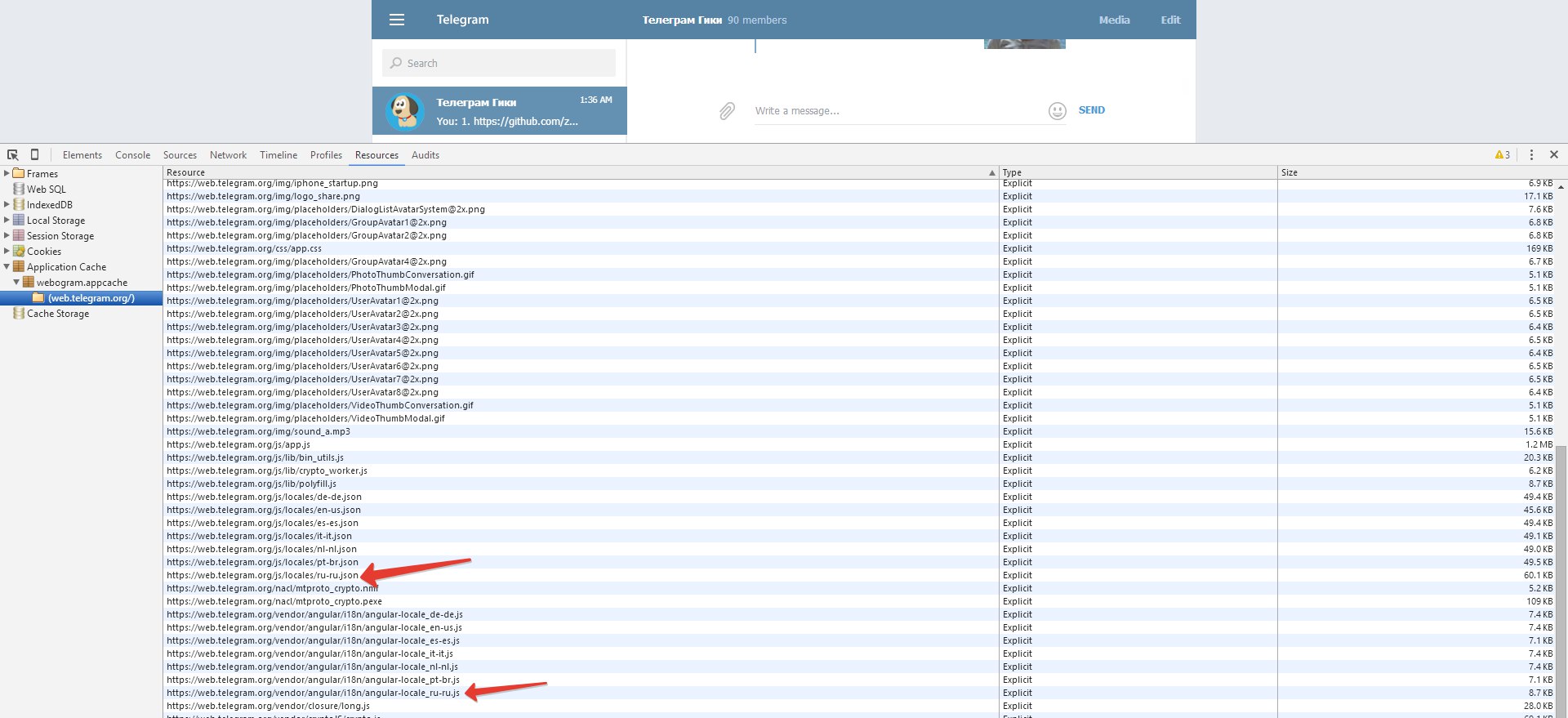The width and height of the screenshot is (1568, 718).
Task: Select the css/app.css resource row
Action: click(859, 248)
